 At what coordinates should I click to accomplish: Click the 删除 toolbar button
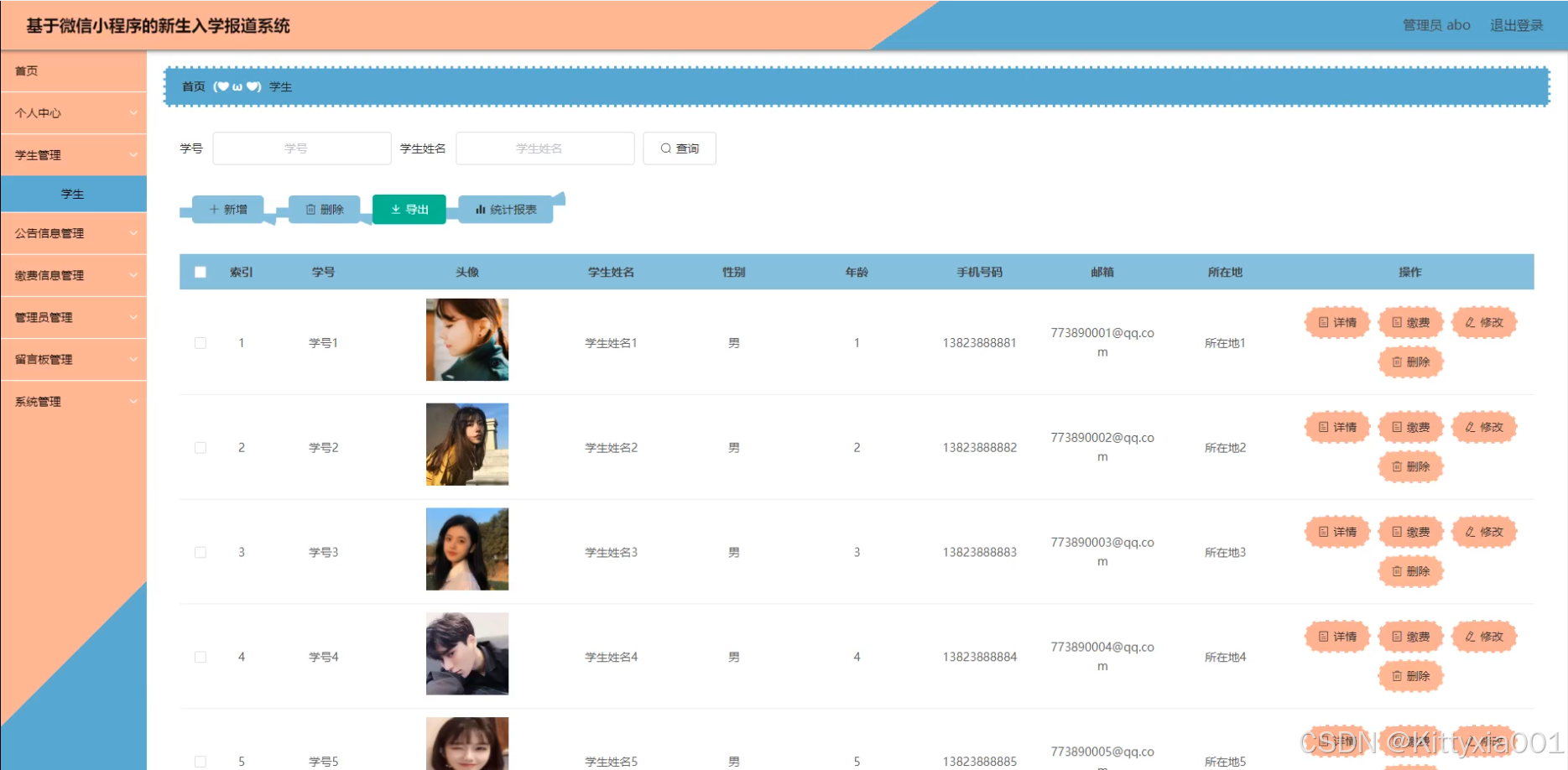click(325, 210)
